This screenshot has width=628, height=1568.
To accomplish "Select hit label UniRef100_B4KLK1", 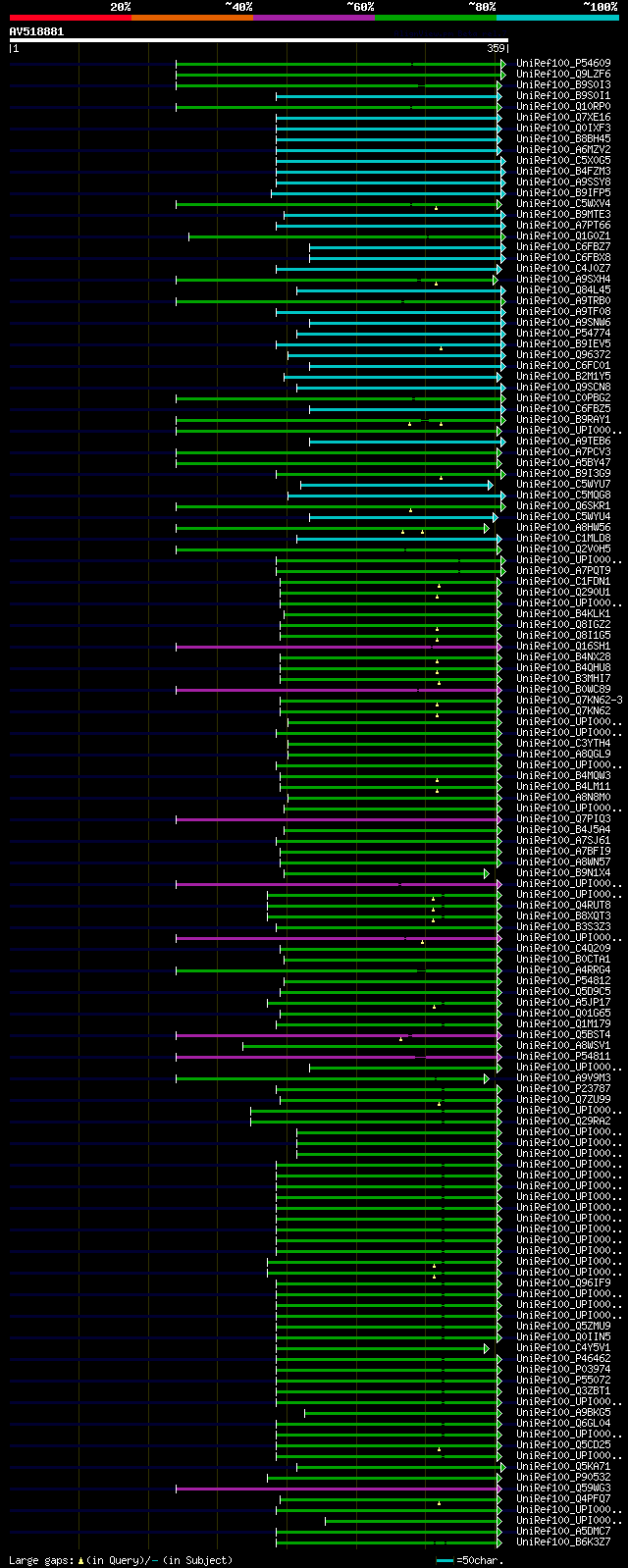I will point(563,613).
